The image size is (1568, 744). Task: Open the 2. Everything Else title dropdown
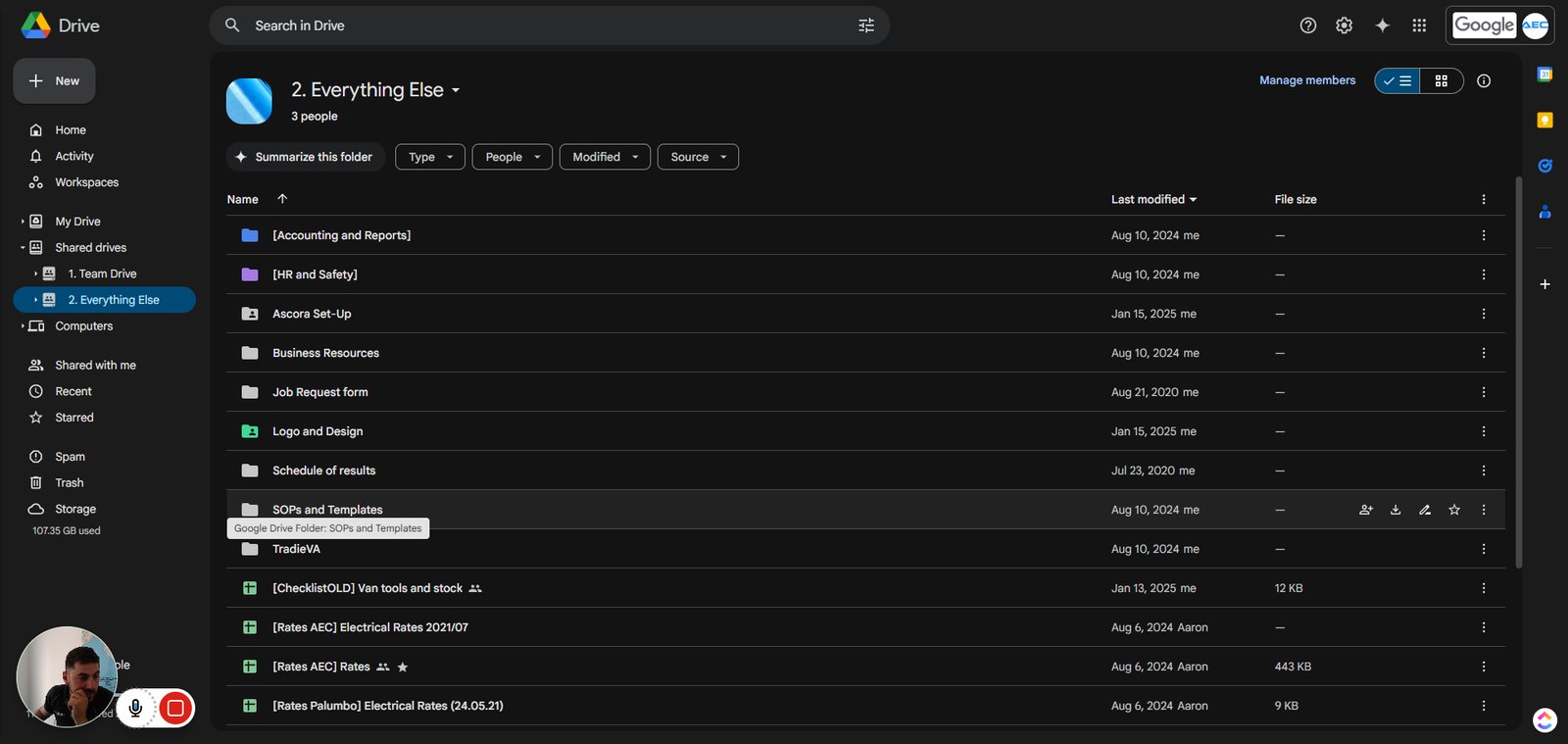pos(456,90)
